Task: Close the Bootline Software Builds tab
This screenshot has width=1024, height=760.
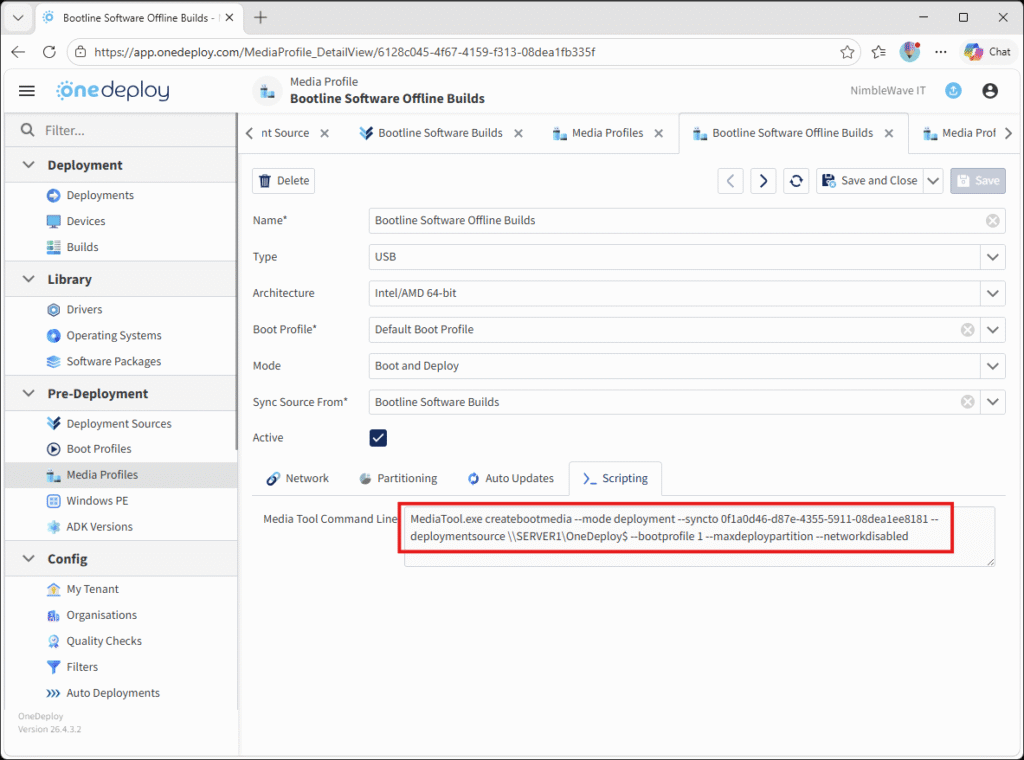Action: (519, 133)
